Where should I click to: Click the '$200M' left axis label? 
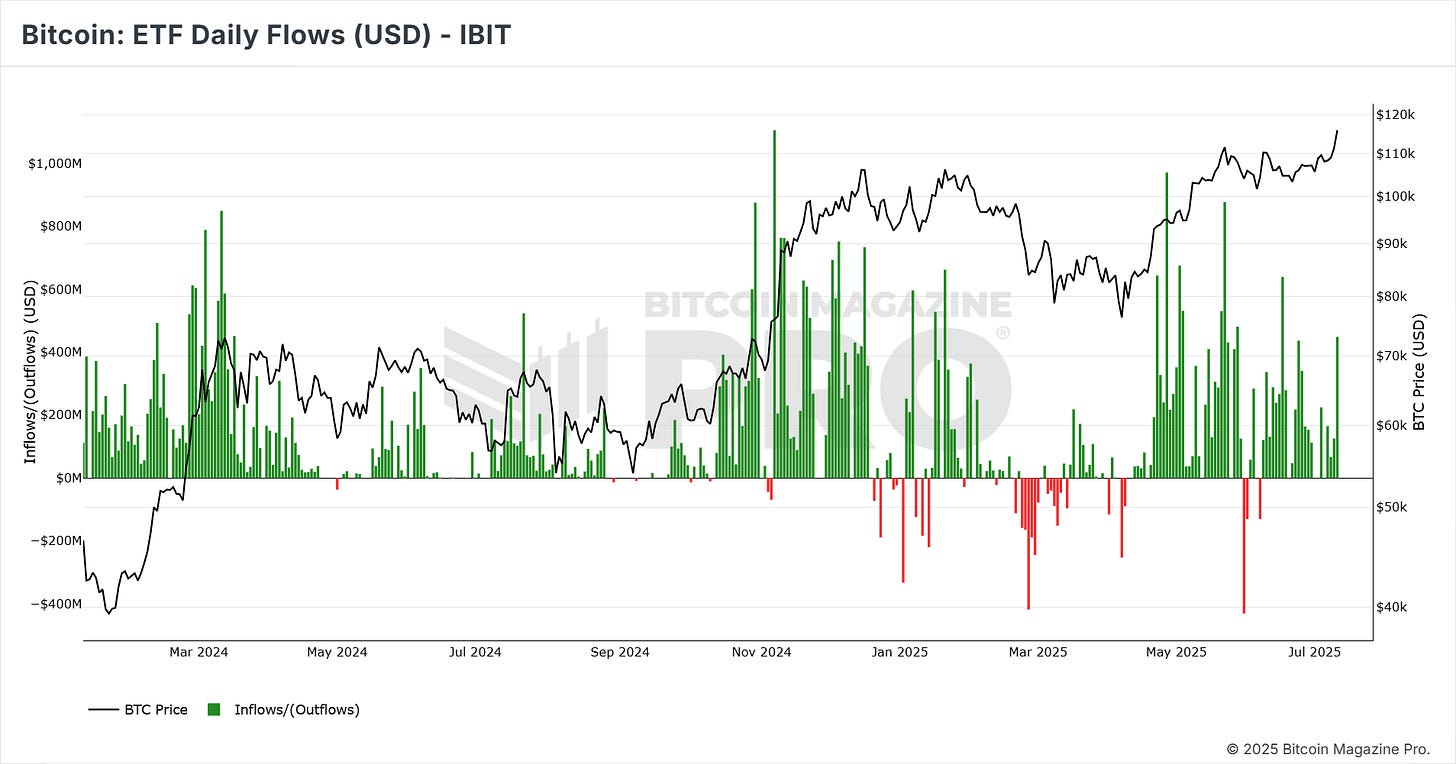coord(61,415)
